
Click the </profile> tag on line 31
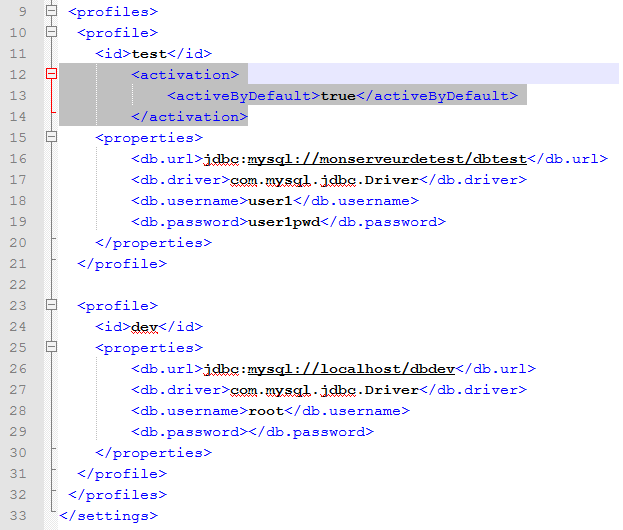122,474
